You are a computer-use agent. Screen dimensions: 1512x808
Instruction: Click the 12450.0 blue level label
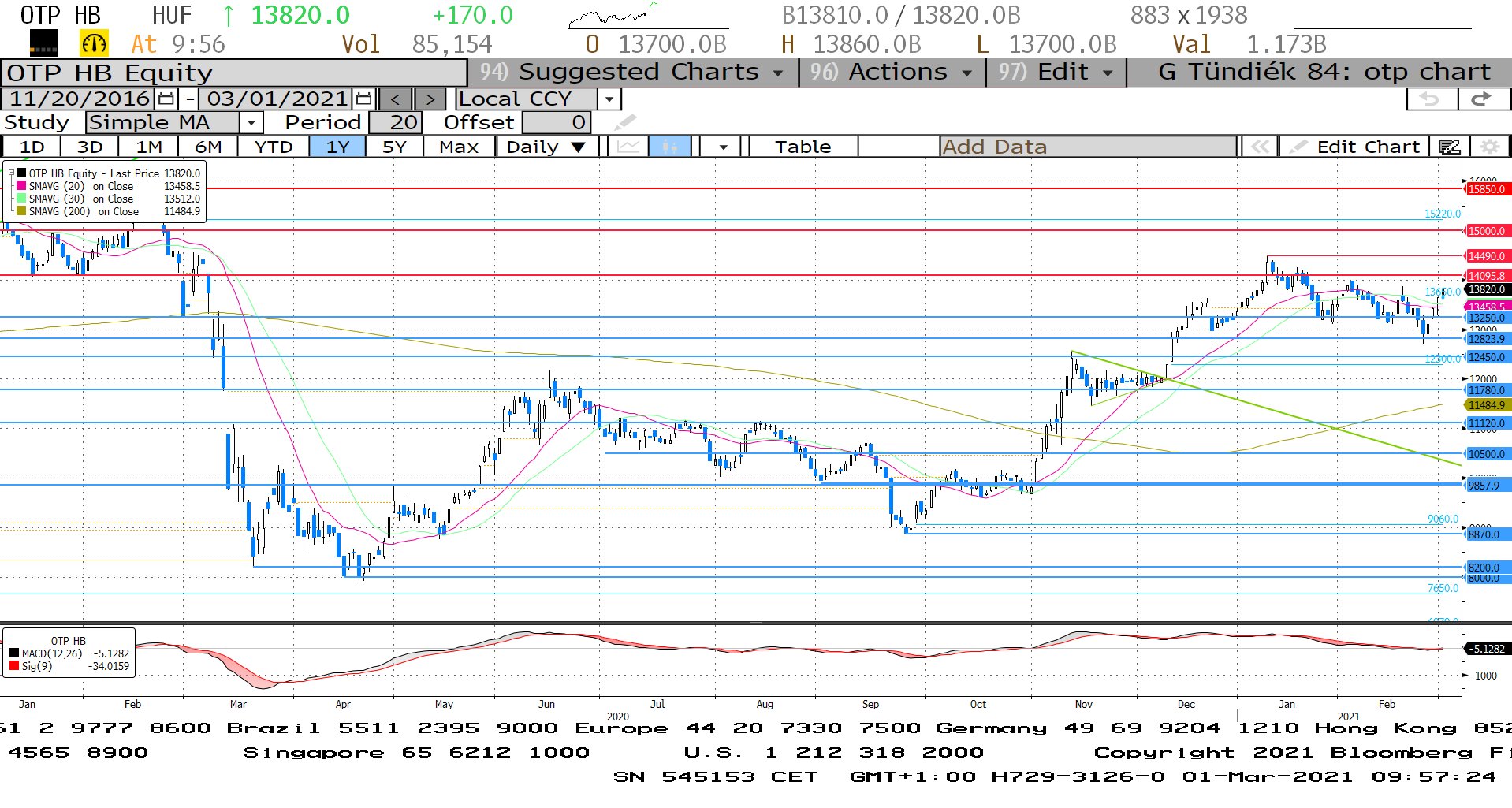[1486, 357]
